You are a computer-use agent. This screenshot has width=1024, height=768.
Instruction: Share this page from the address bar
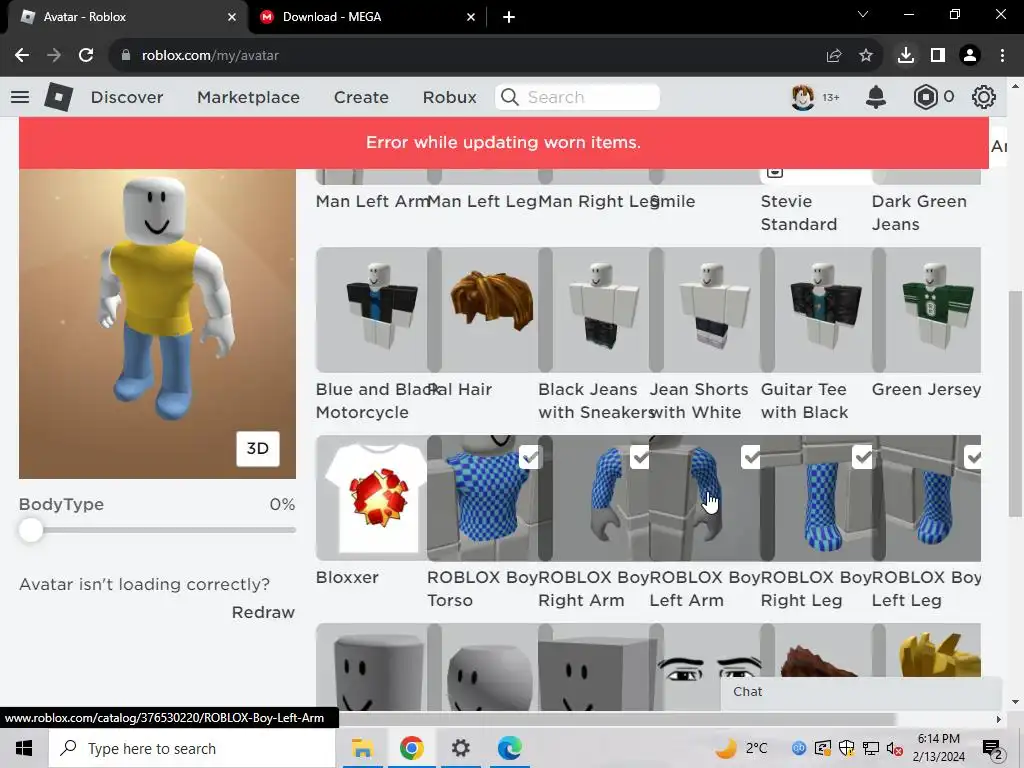834,56
